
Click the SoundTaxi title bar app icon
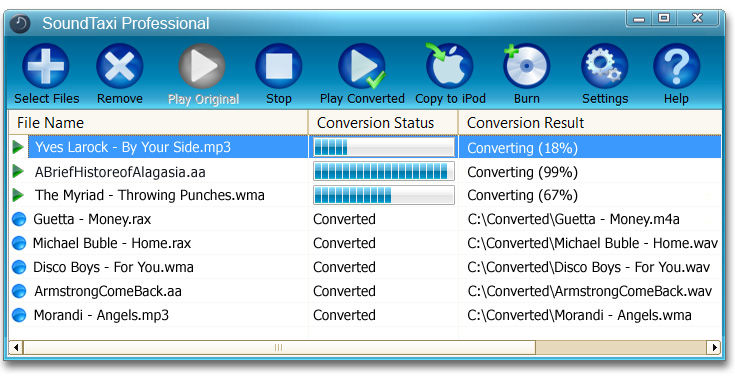(20, 23)
